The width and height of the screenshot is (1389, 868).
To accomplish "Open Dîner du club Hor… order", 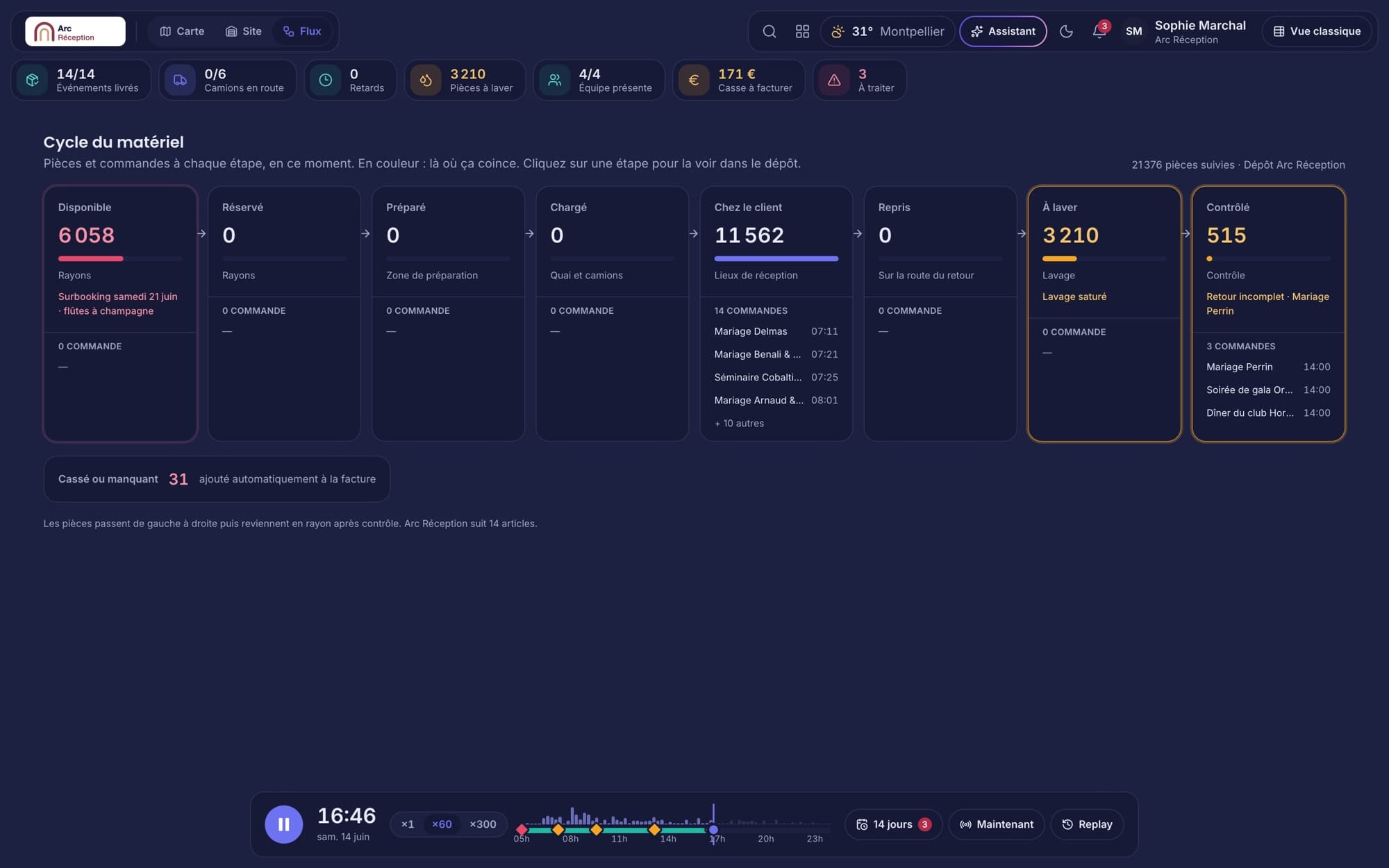I will click(x=1268, y=412).
